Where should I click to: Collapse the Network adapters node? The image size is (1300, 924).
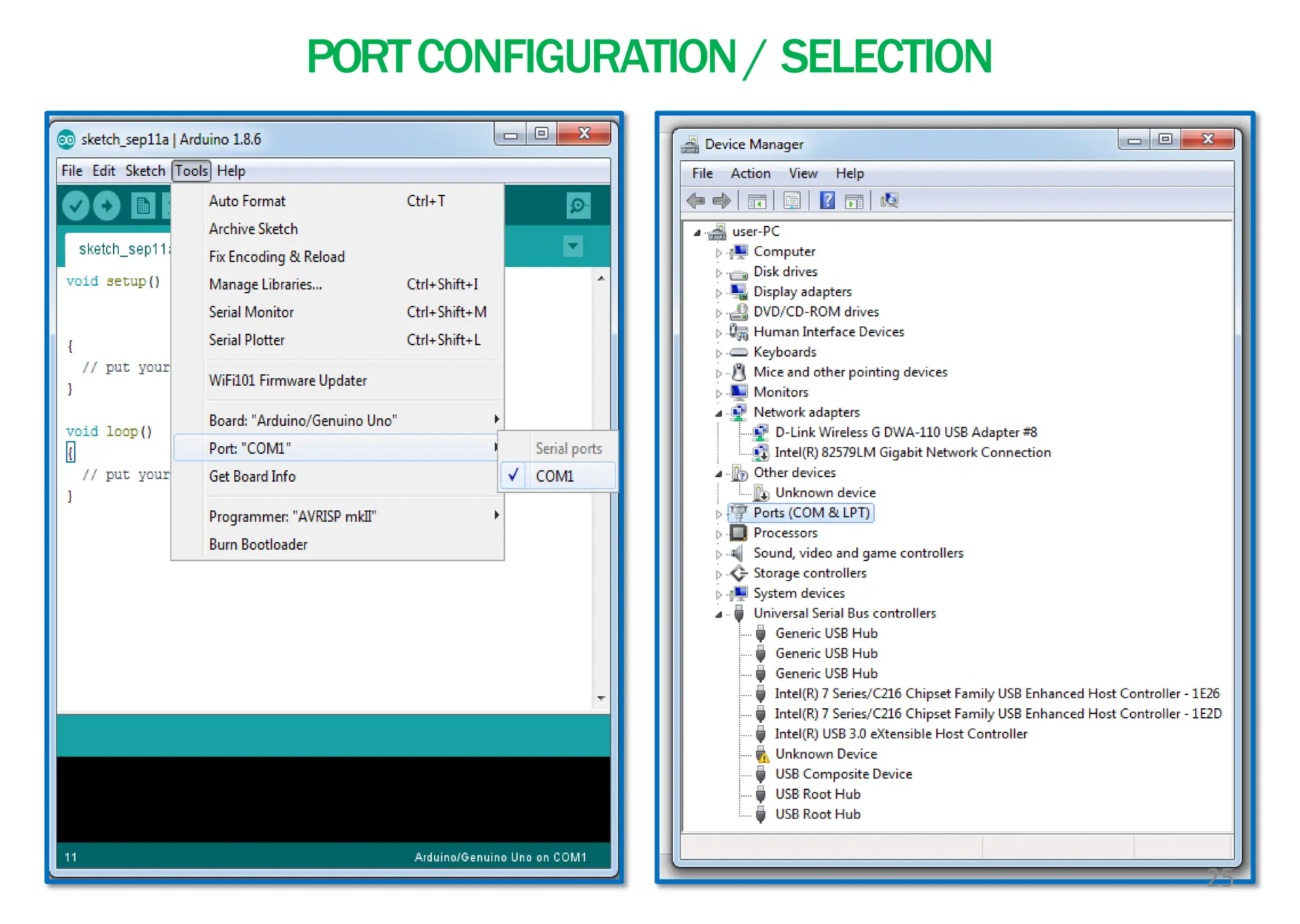(x=719, y=414)
